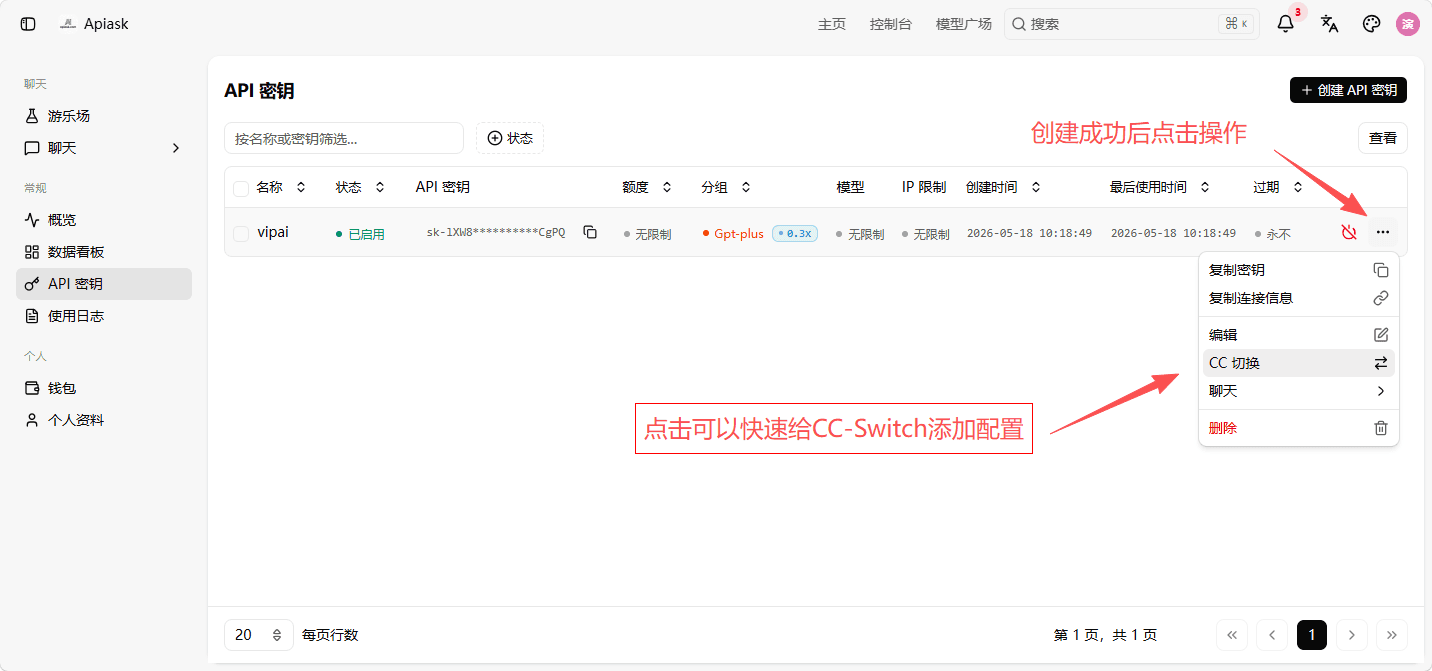Screen dimensions: 1432x671
Task: Click the vipai key name
Action: click(273, 232)
